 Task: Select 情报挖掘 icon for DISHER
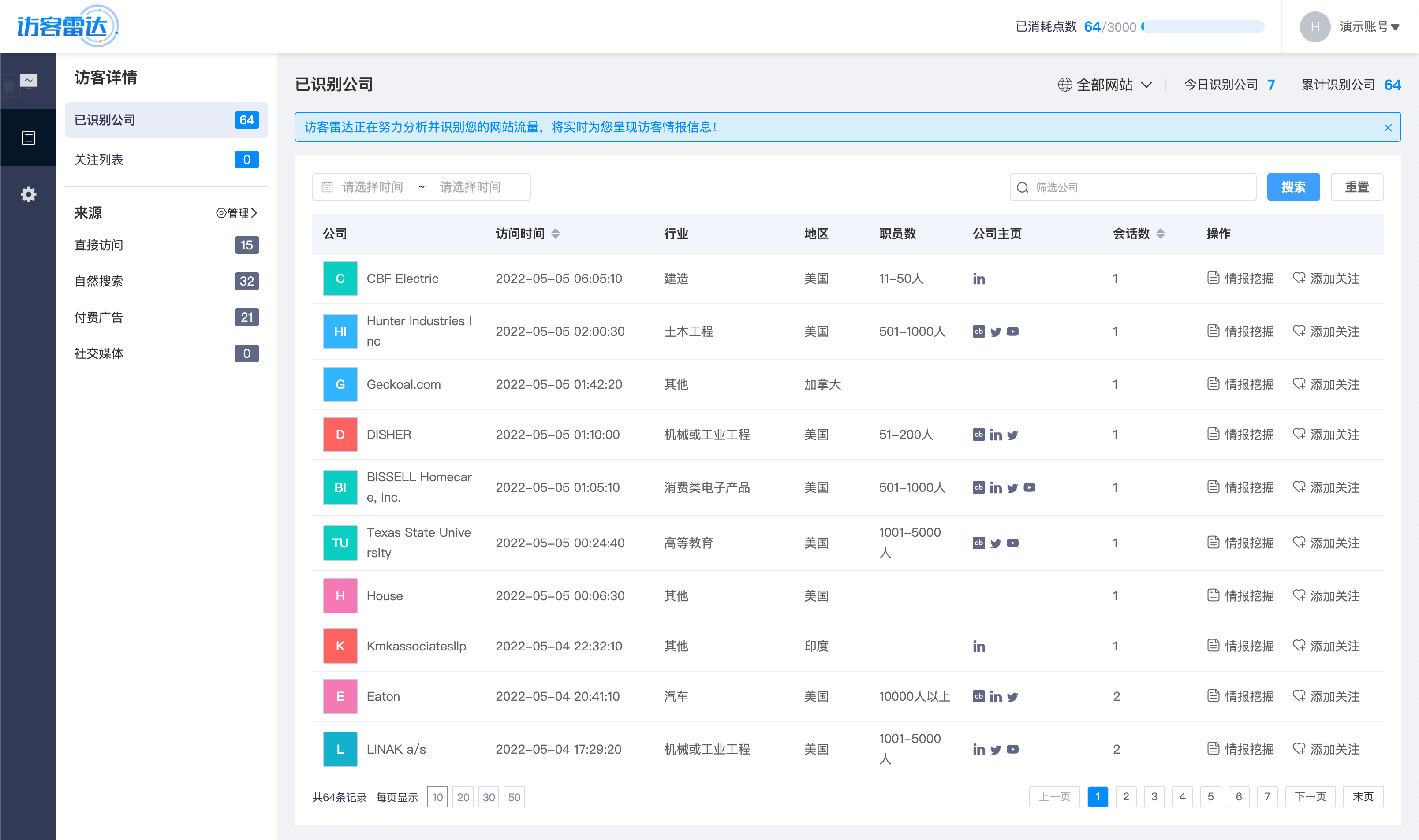(x=1213, y=434)
